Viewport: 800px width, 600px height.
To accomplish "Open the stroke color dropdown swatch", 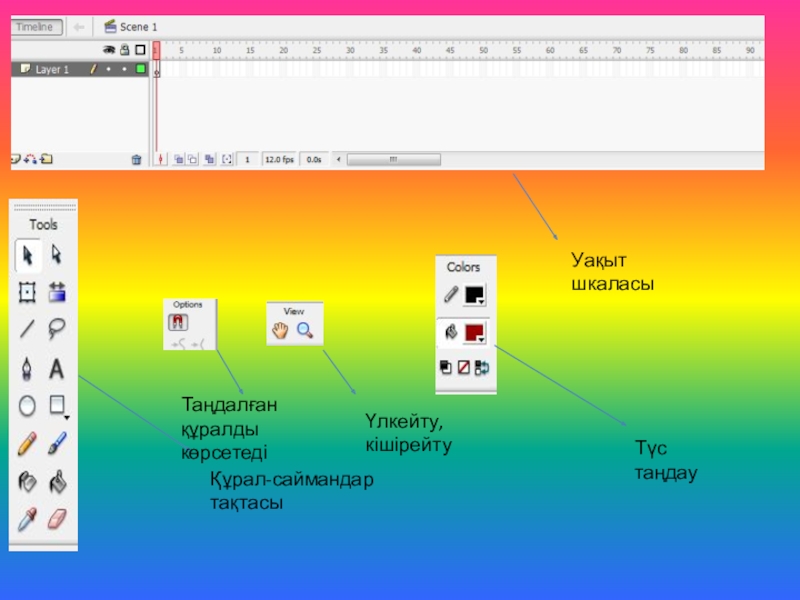I will pos(474,295).
